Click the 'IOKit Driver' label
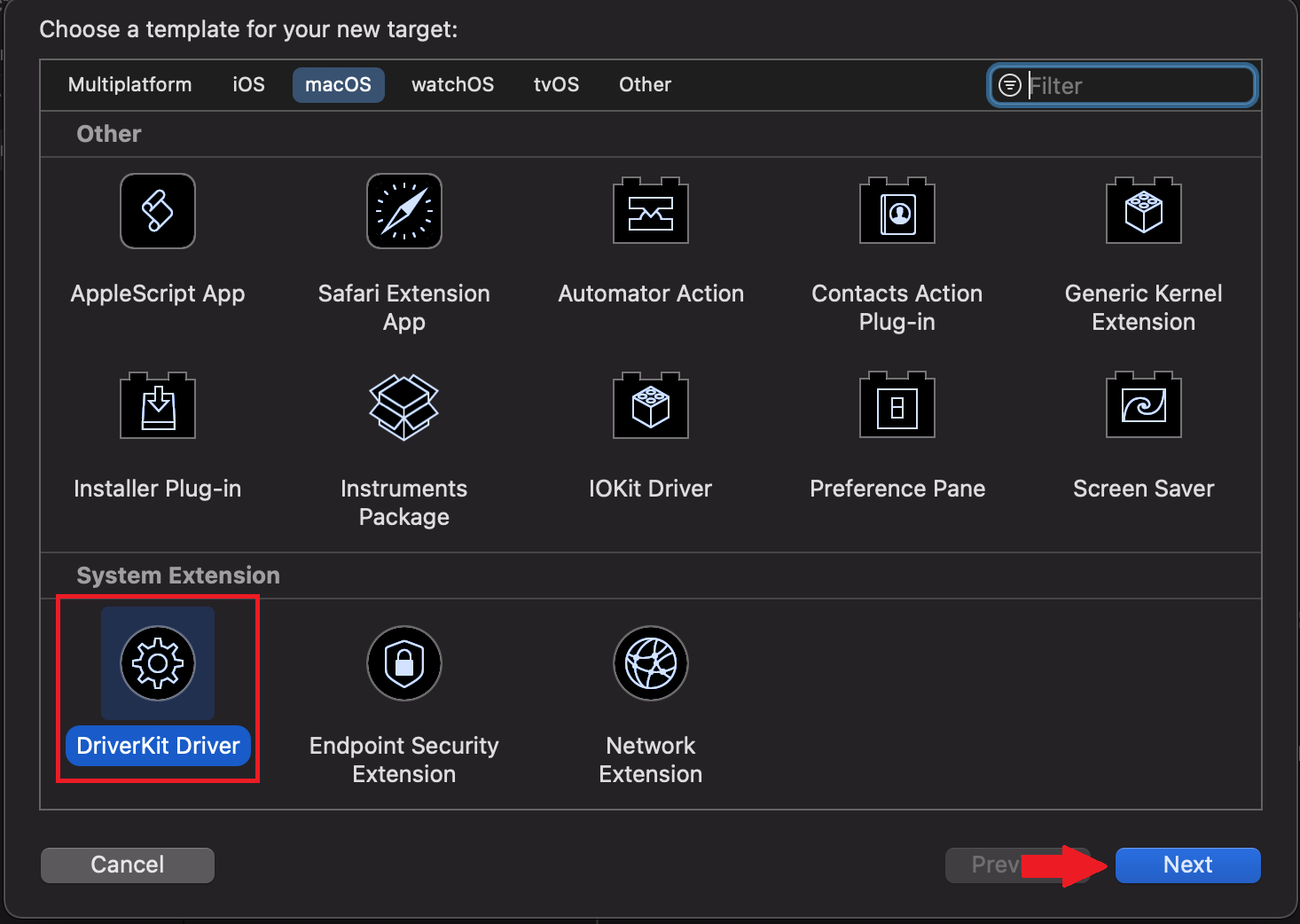The image size is (1300, 924). [651, 489]
